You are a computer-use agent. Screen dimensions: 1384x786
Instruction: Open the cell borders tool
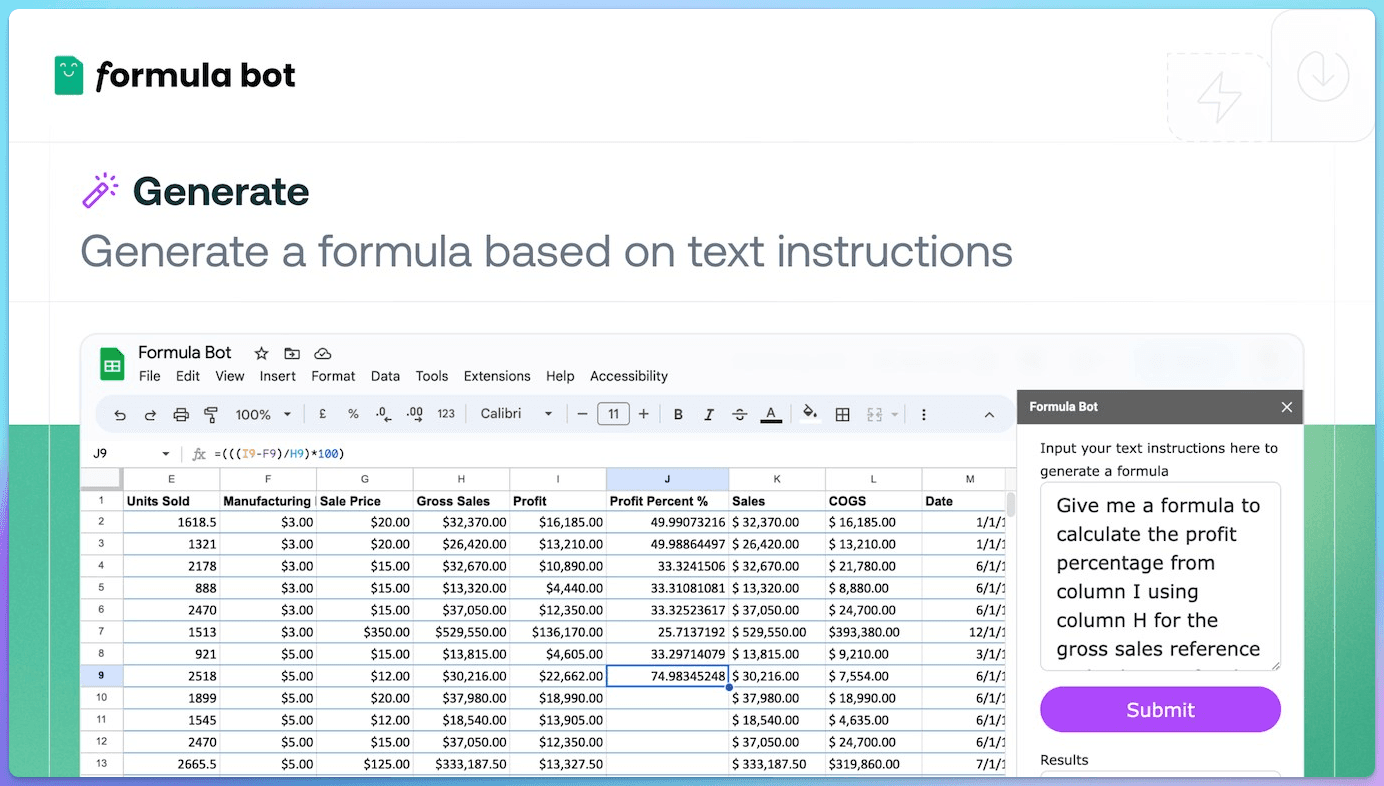(843, 414)
